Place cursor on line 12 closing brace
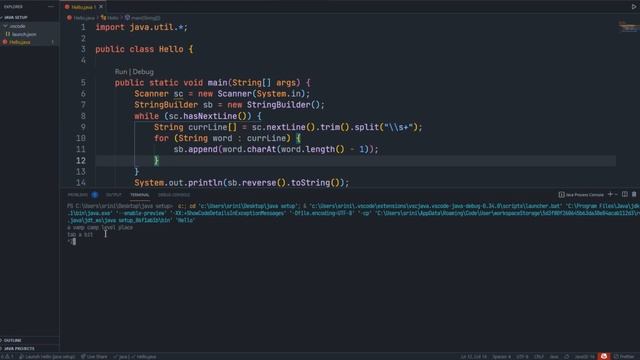This screenshot has width=640, height=360. point(156,160)
